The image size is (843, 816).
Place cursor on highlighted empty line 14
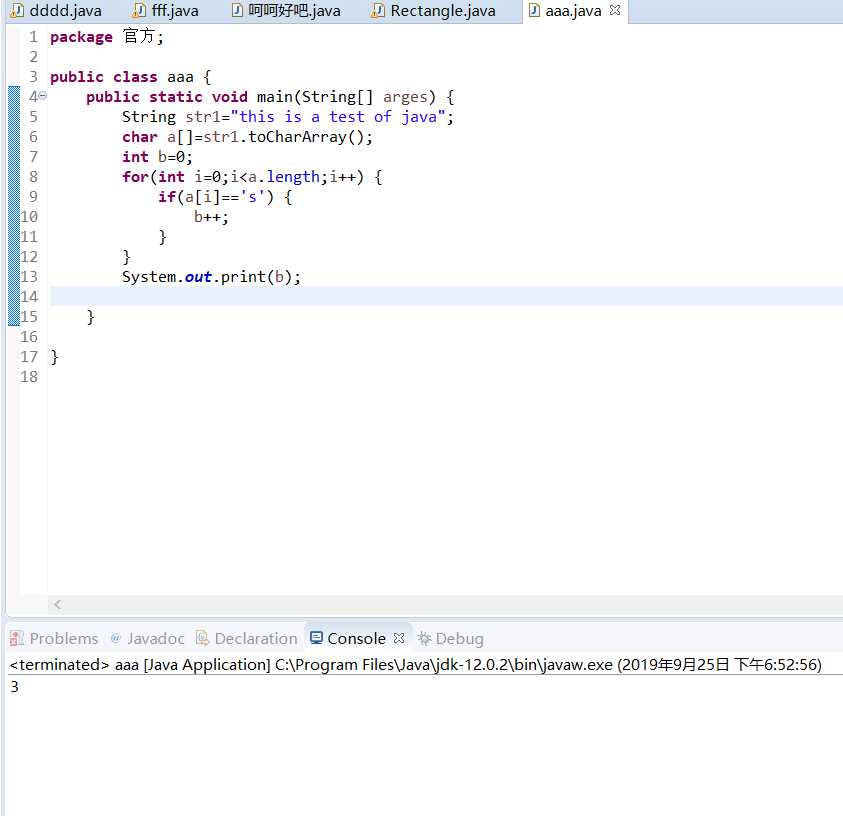pyautogui.click(x=446, y=296)
